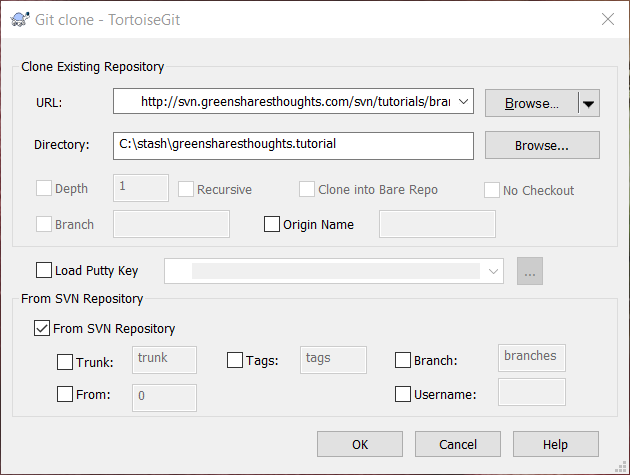Click the ellipsis button beside Putty key
Screen dimensions: 630x475
530,271
